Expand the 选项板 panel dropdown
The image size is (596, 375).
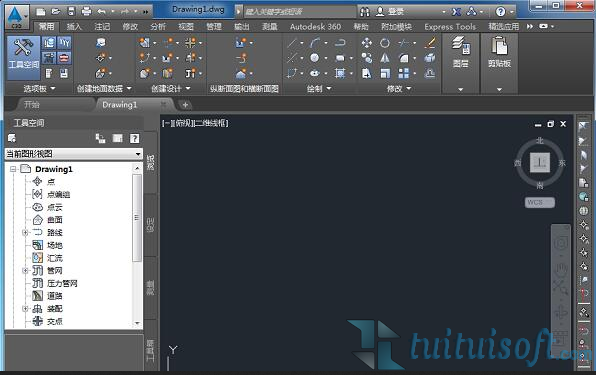[x=39, y=89]
